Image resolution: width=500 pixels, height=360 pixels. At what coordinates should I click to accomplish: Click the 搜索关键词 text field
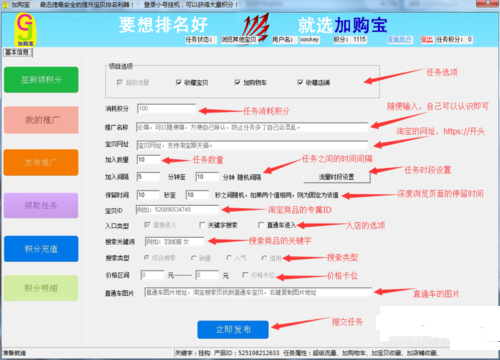point(174,242)
